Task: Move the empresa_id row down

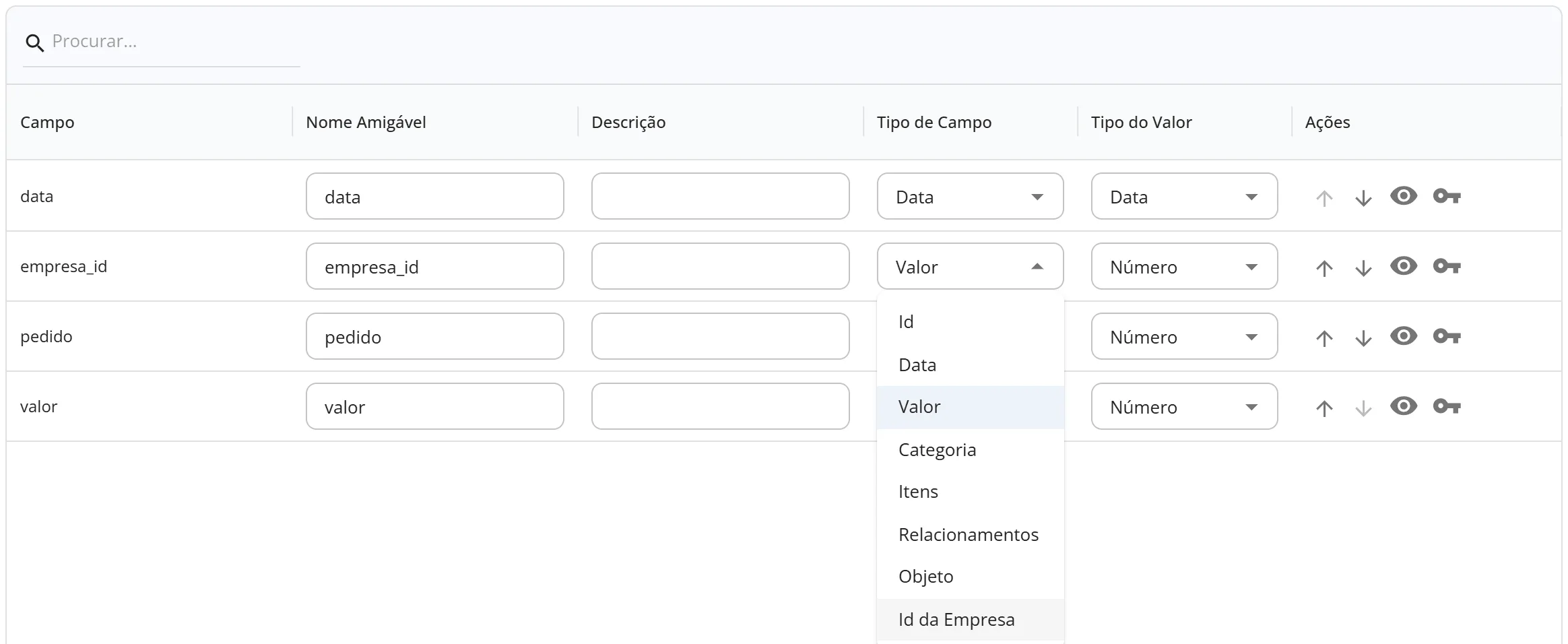Action: pos(1363,268)
